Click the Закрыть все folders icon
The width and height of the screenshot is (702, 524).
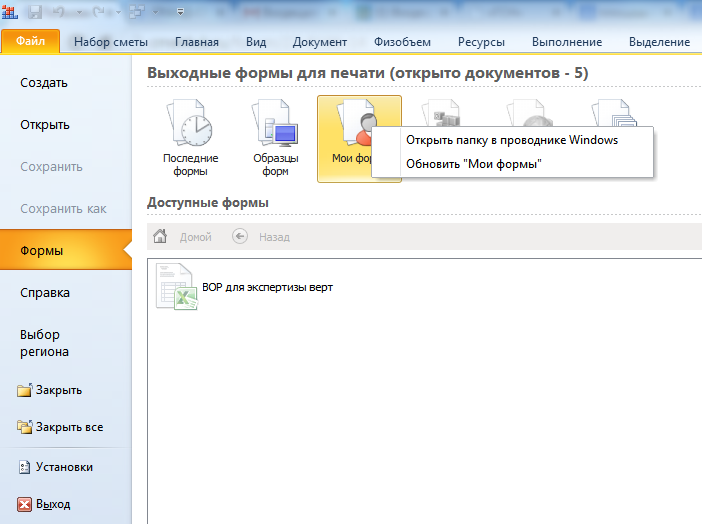pos(25,427)
